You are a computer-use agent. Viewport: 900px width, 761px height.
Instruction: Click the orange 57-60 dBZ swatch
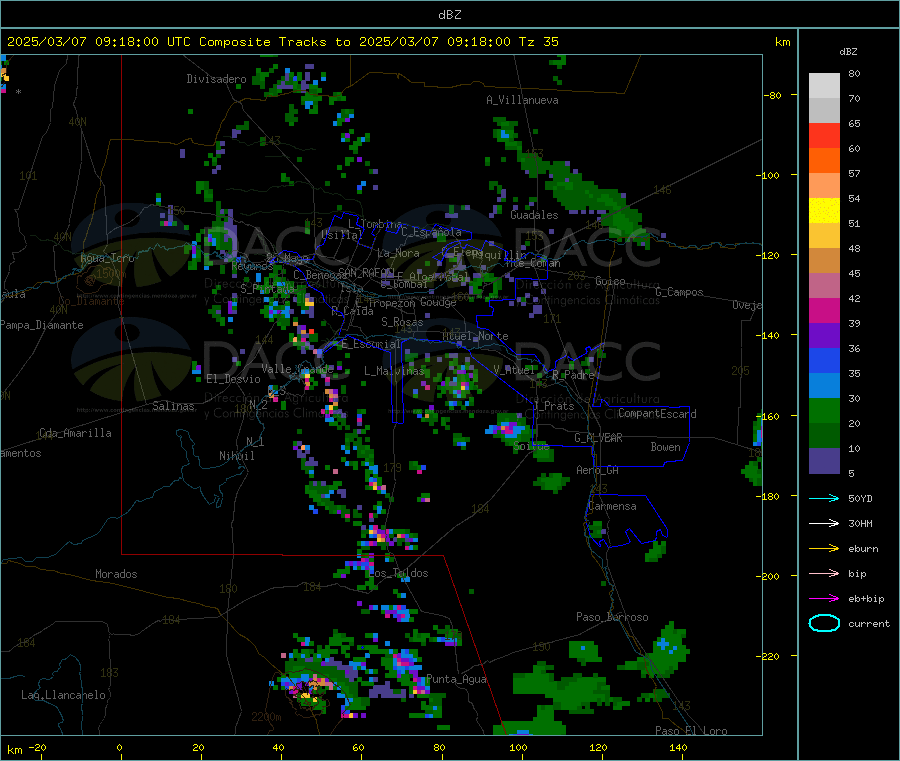[824, 161]
